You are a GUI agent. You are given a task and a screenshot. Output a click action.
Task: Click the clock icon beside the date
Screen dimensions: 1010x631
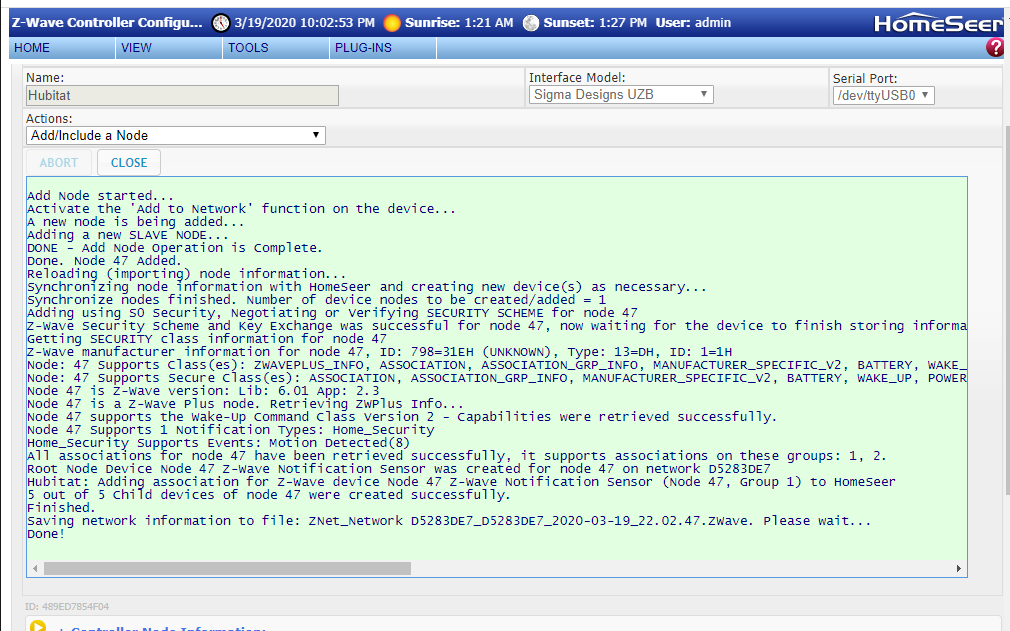tap(221, 23)
